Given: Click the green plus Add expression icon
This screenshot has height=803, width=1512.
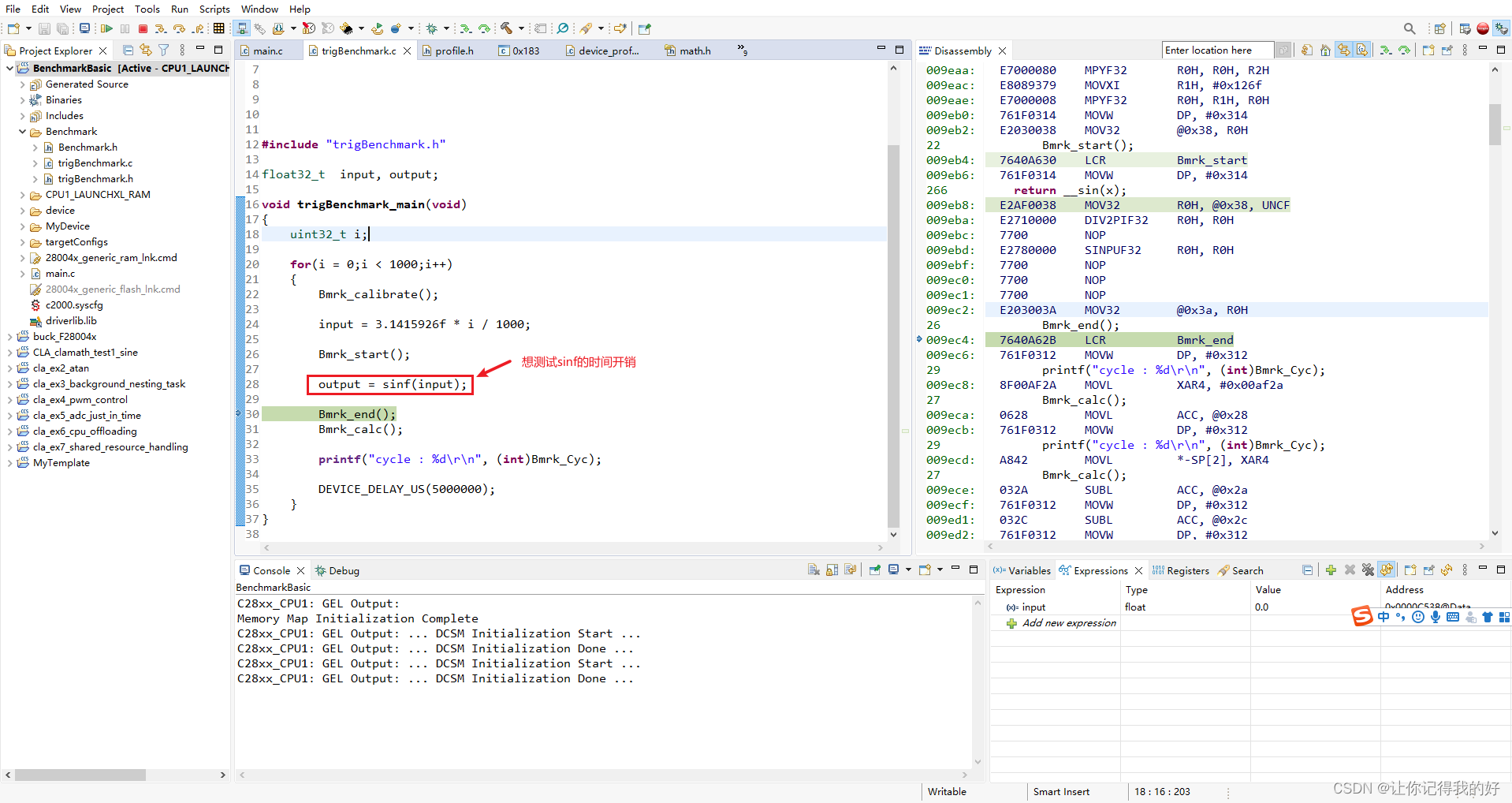Looking at the screenshot, I should pos(1331,570).
